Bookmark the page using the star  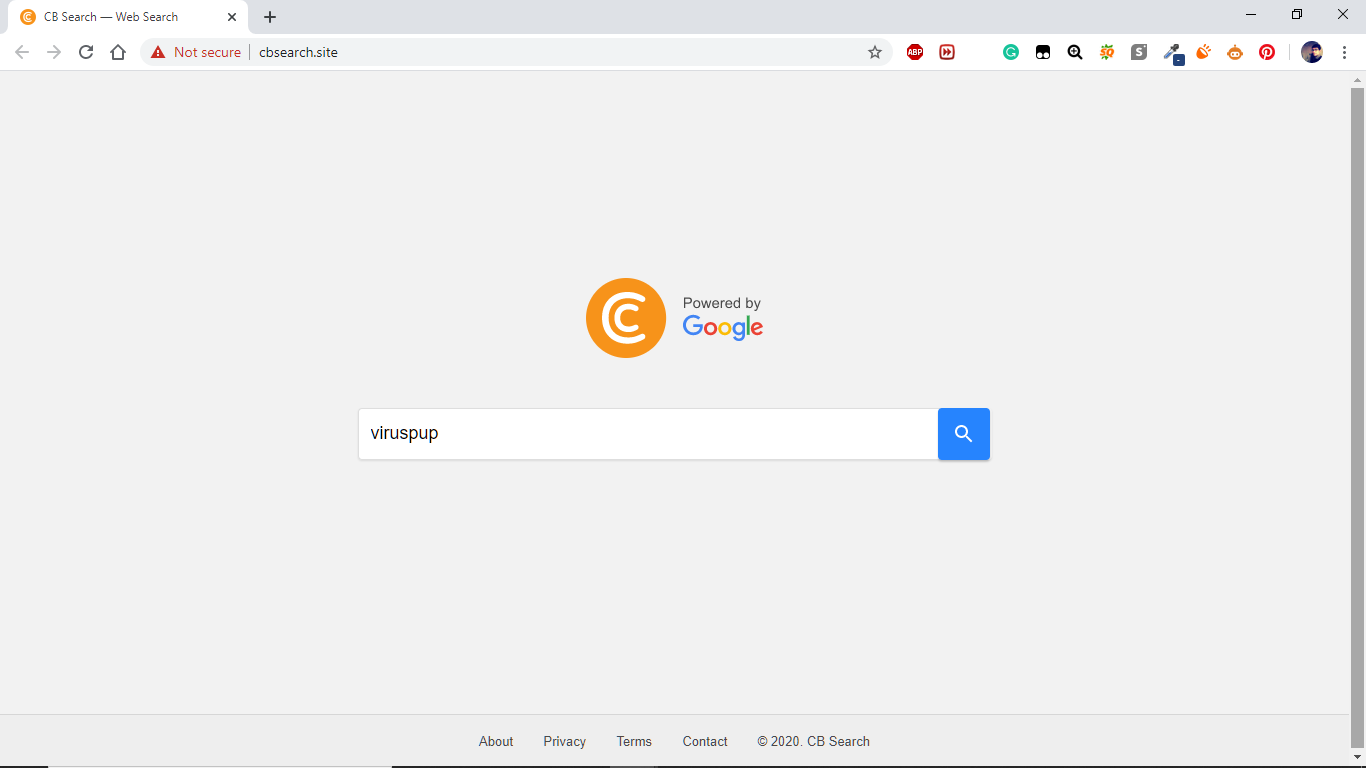pos(874,52)
